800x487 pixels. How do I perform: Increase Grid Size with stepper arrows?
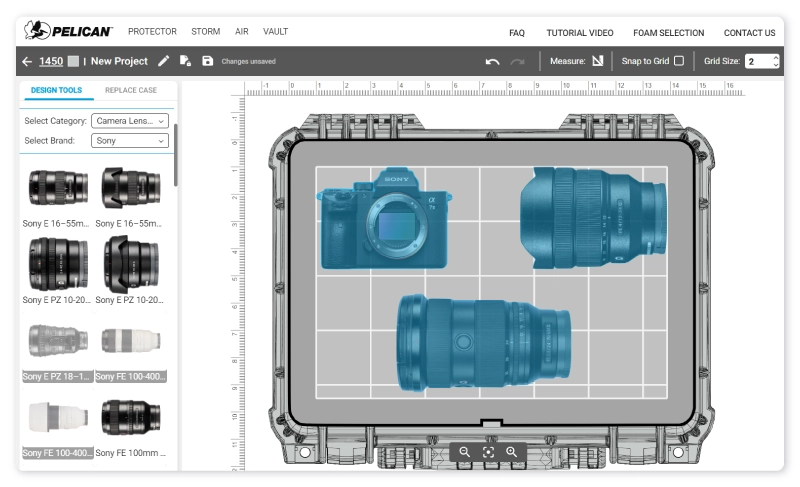coord(776,58)
